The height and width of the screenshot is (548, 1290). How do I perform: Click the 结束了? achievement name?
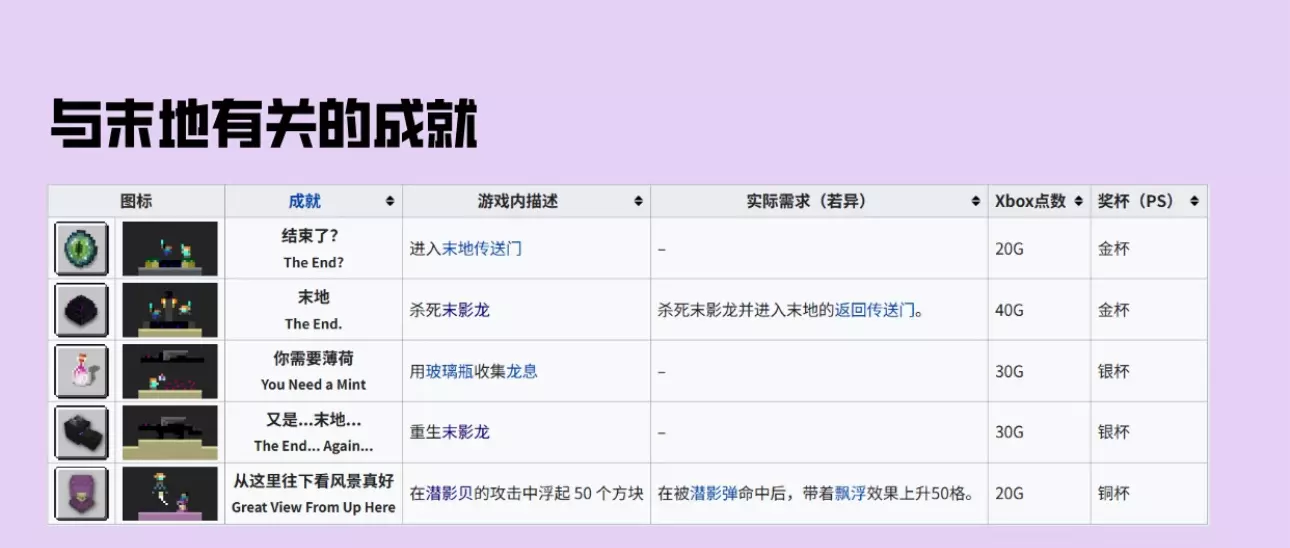[x=311, y=237]
